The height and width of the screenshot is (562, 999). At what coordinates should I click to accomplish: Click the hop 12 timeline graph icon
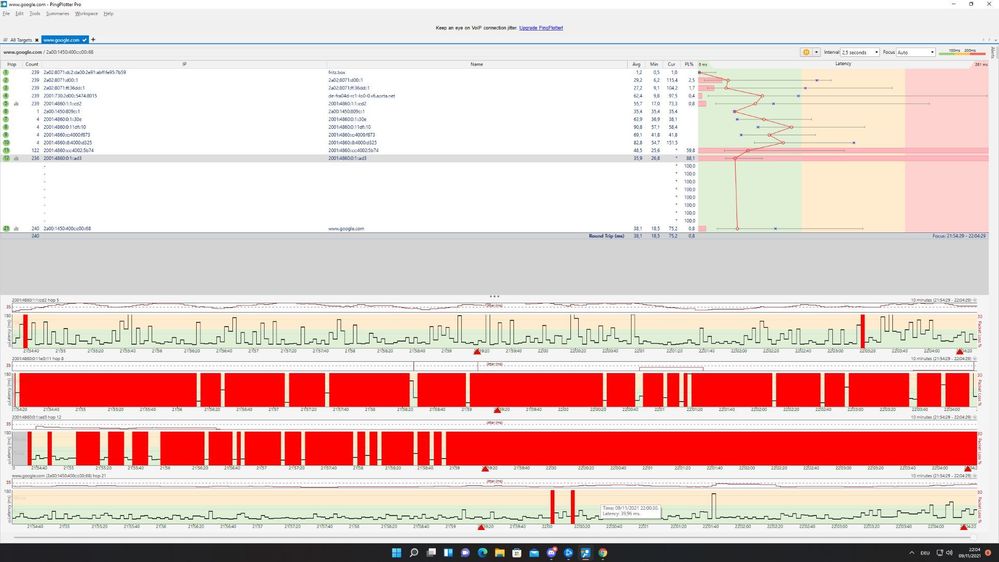coord(16,158)
